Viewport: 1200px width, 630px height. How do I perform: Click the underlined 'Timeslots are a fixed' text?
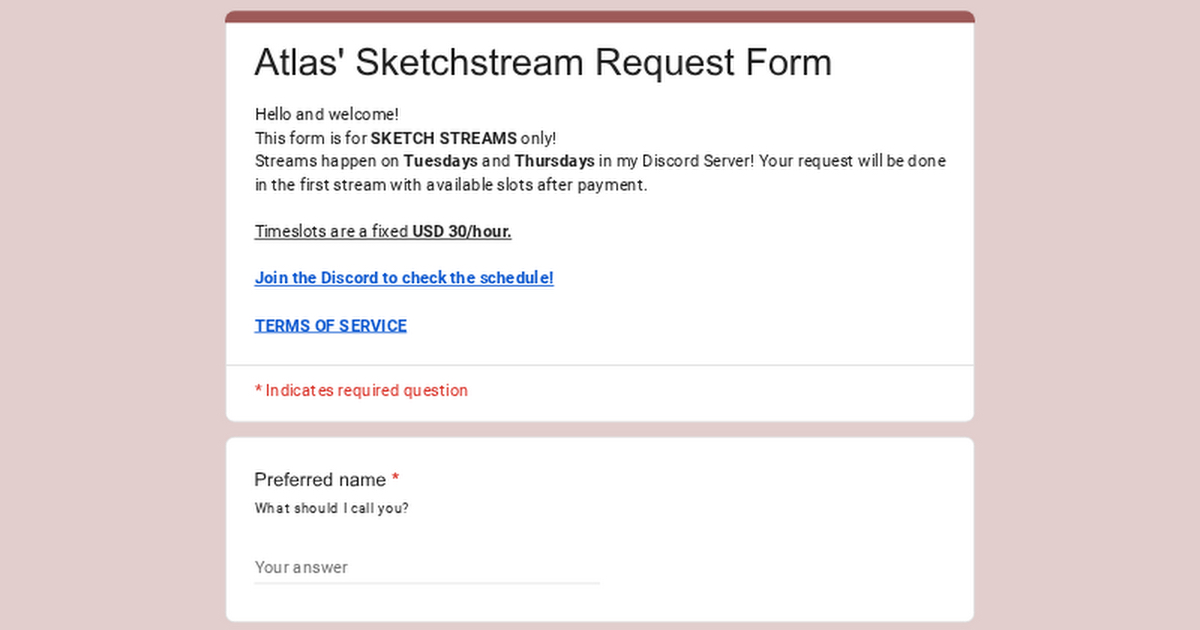(x=332, y=232)
